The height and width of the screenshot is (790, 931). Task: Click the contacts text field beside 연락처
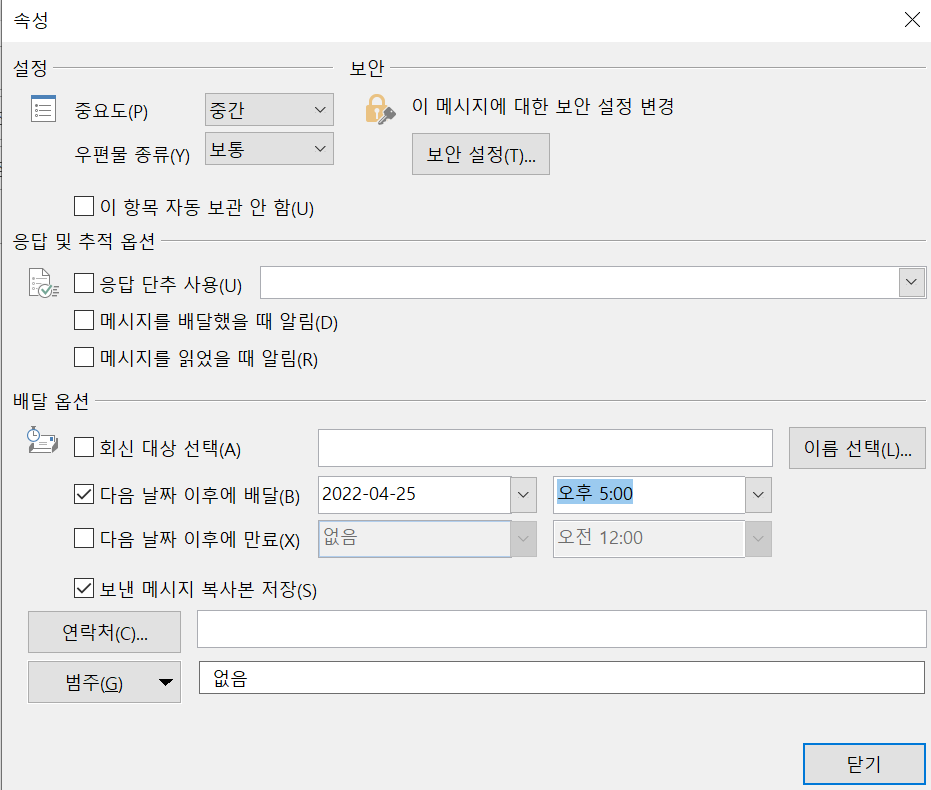pos(562,630)
